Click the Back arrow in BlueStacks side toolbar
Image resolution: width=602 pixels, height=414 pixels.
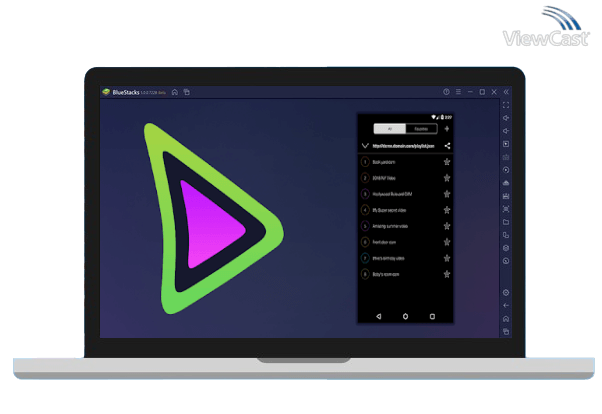point(506,306)
